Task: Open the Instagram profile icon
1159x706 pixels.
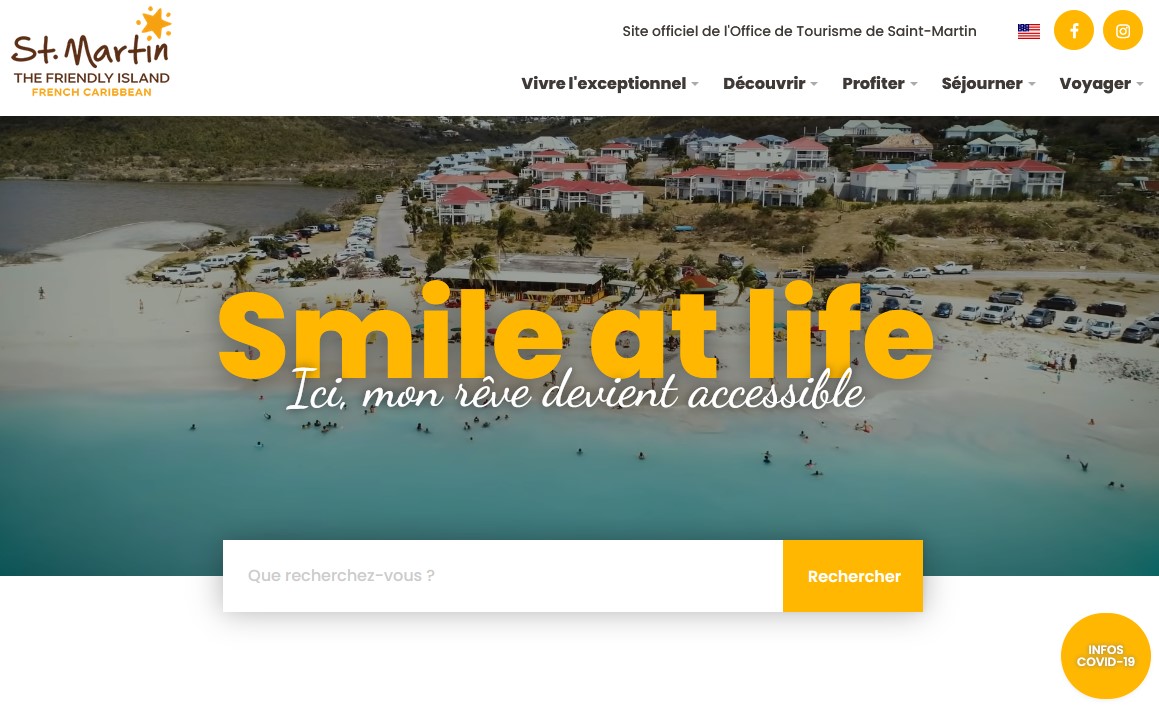Action: [x=1123, y=30]
